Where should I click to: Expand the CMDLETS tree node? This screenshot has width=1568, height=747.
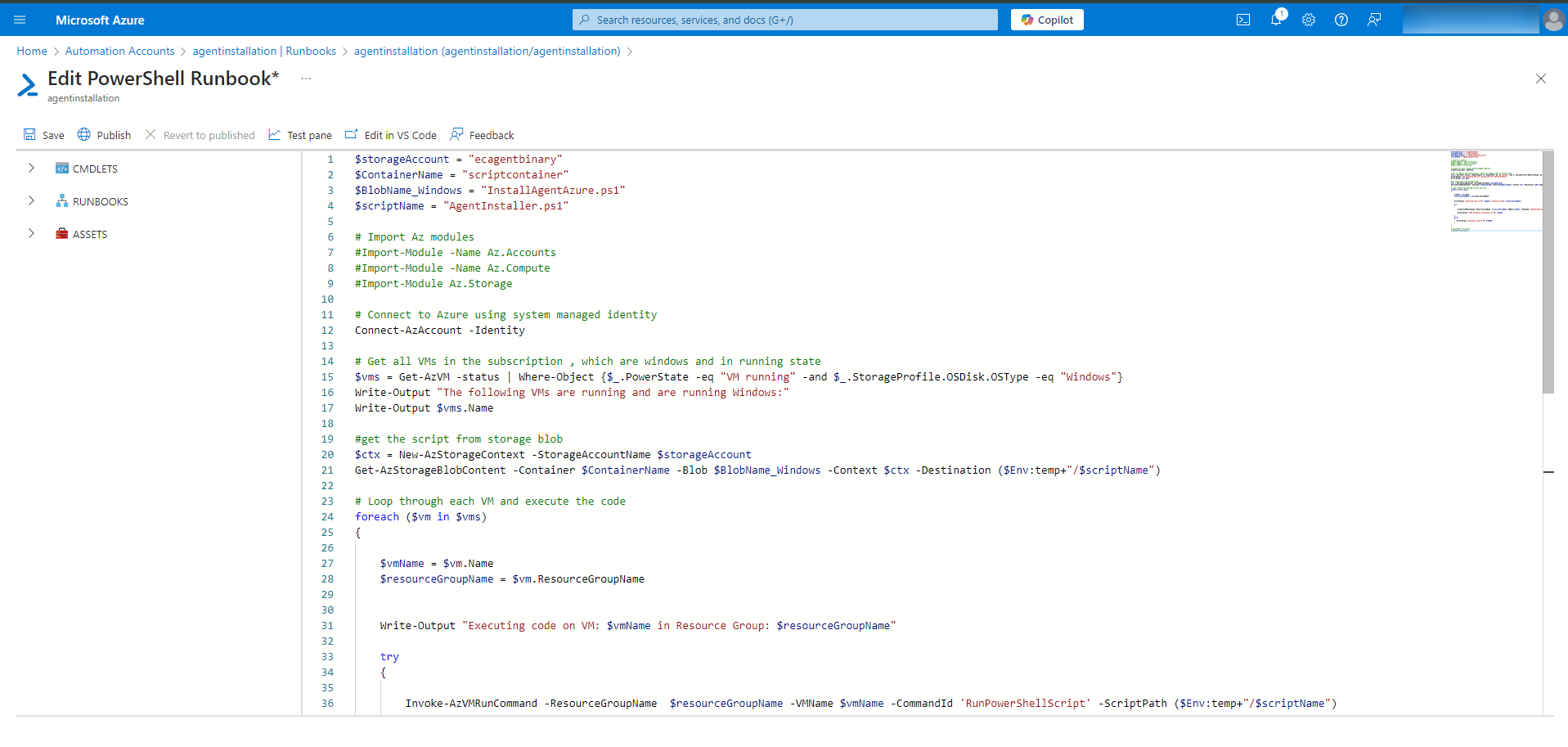coord(31,169)
